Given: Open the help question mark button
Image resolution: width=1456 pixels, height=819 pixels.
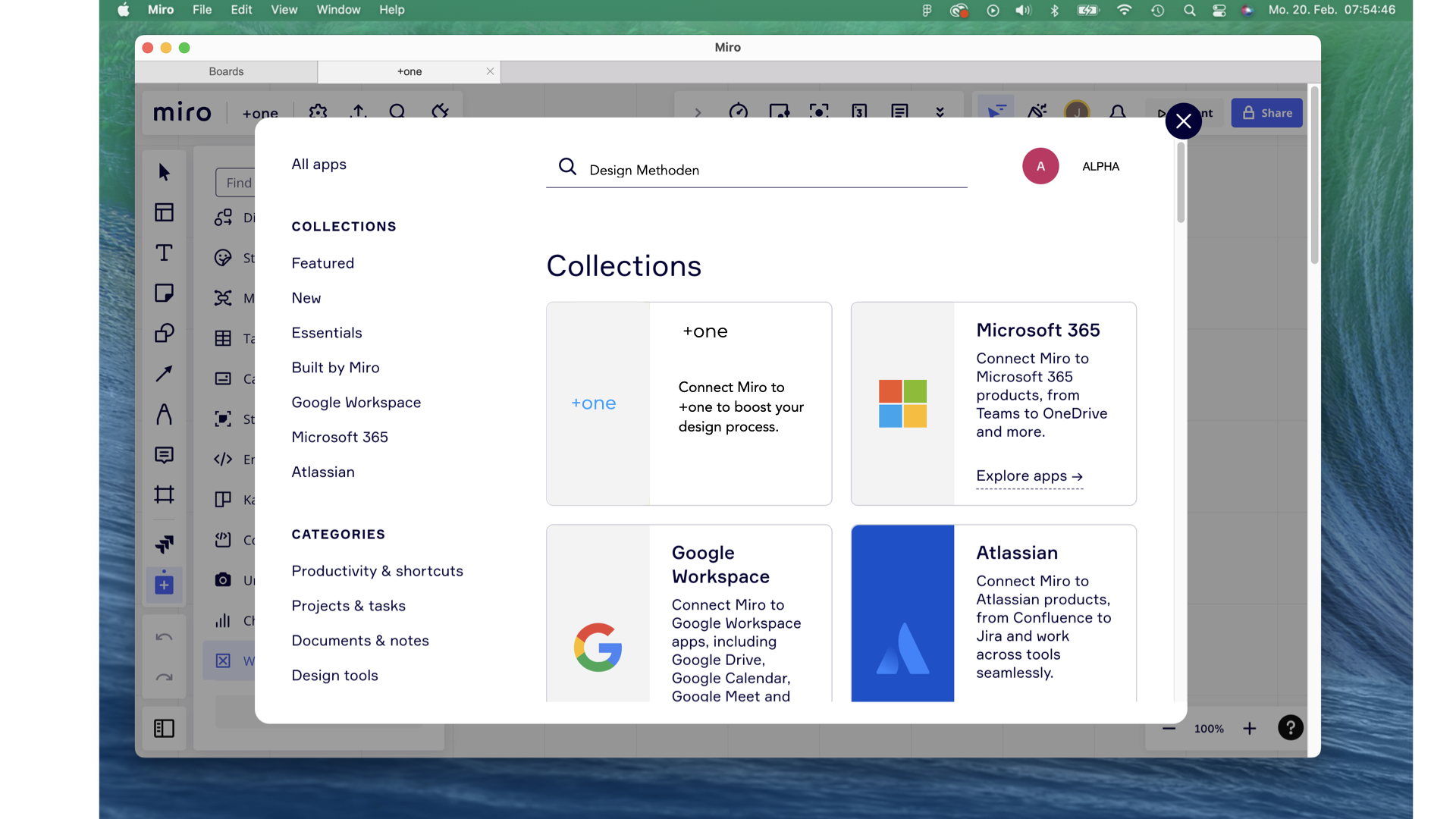Looking at the screenshot, I should click(x=1290, y=728).
